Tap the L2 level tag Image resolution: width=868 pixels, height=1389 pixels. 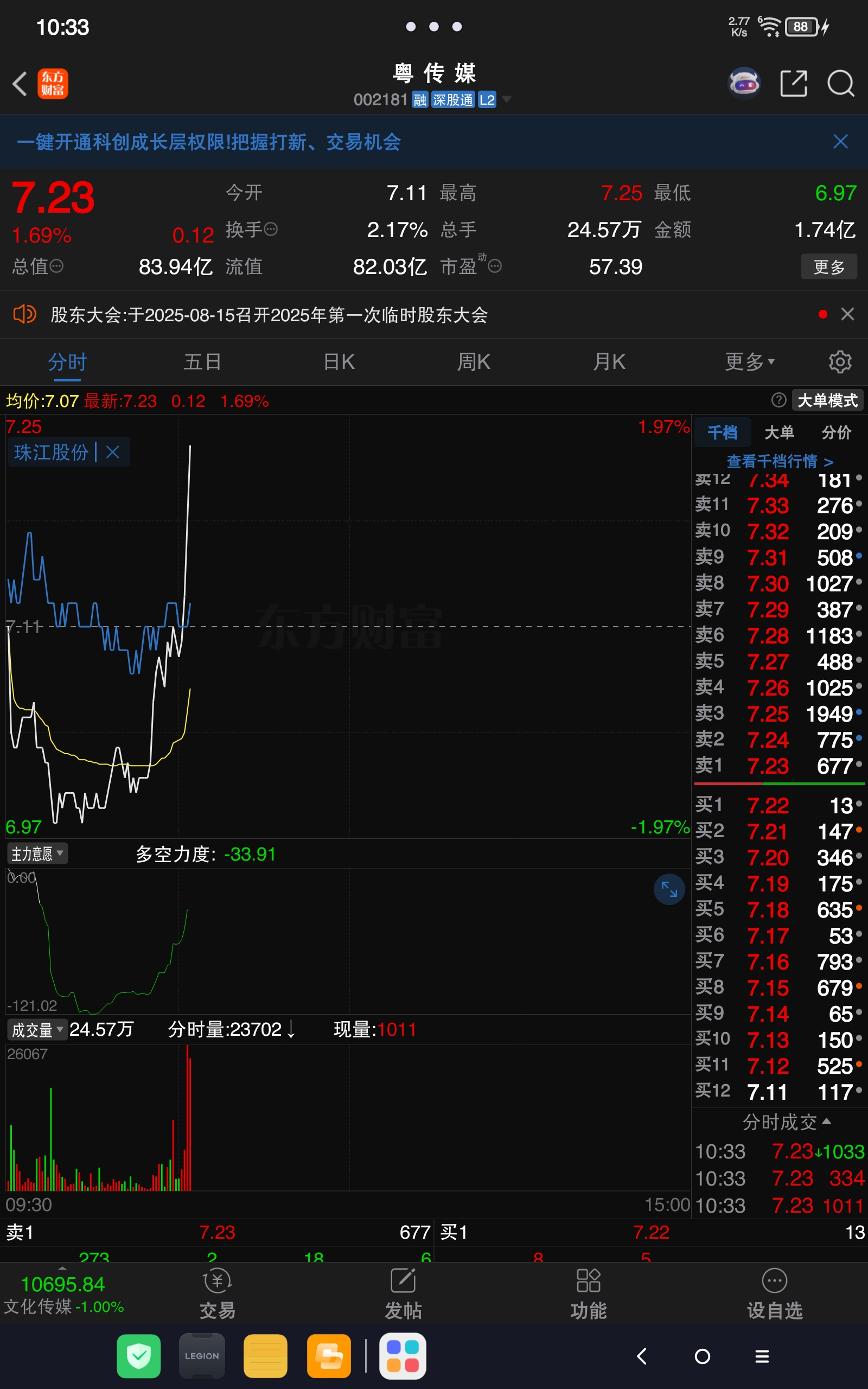(x=487, y=99)
